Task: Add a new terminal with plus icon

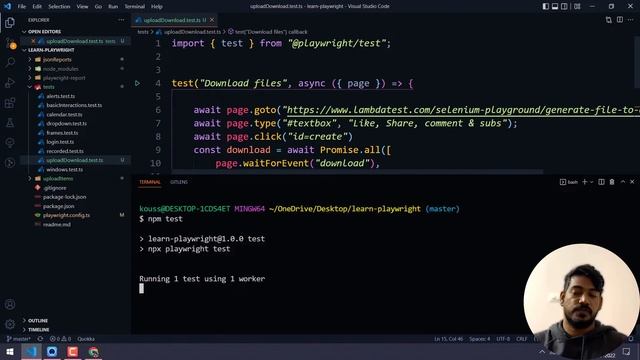Action: (x=584, y=182)
